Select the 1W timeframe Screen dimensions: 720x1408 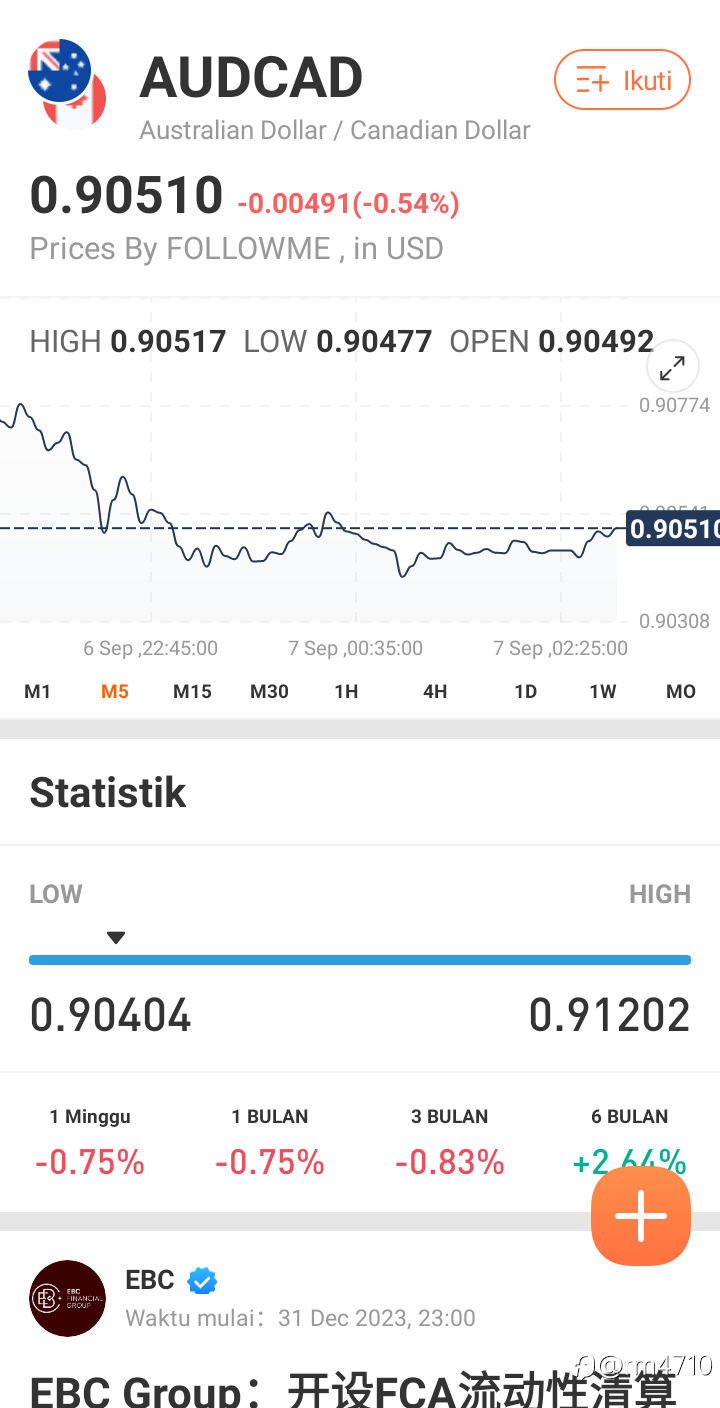[x=603, y=691]
